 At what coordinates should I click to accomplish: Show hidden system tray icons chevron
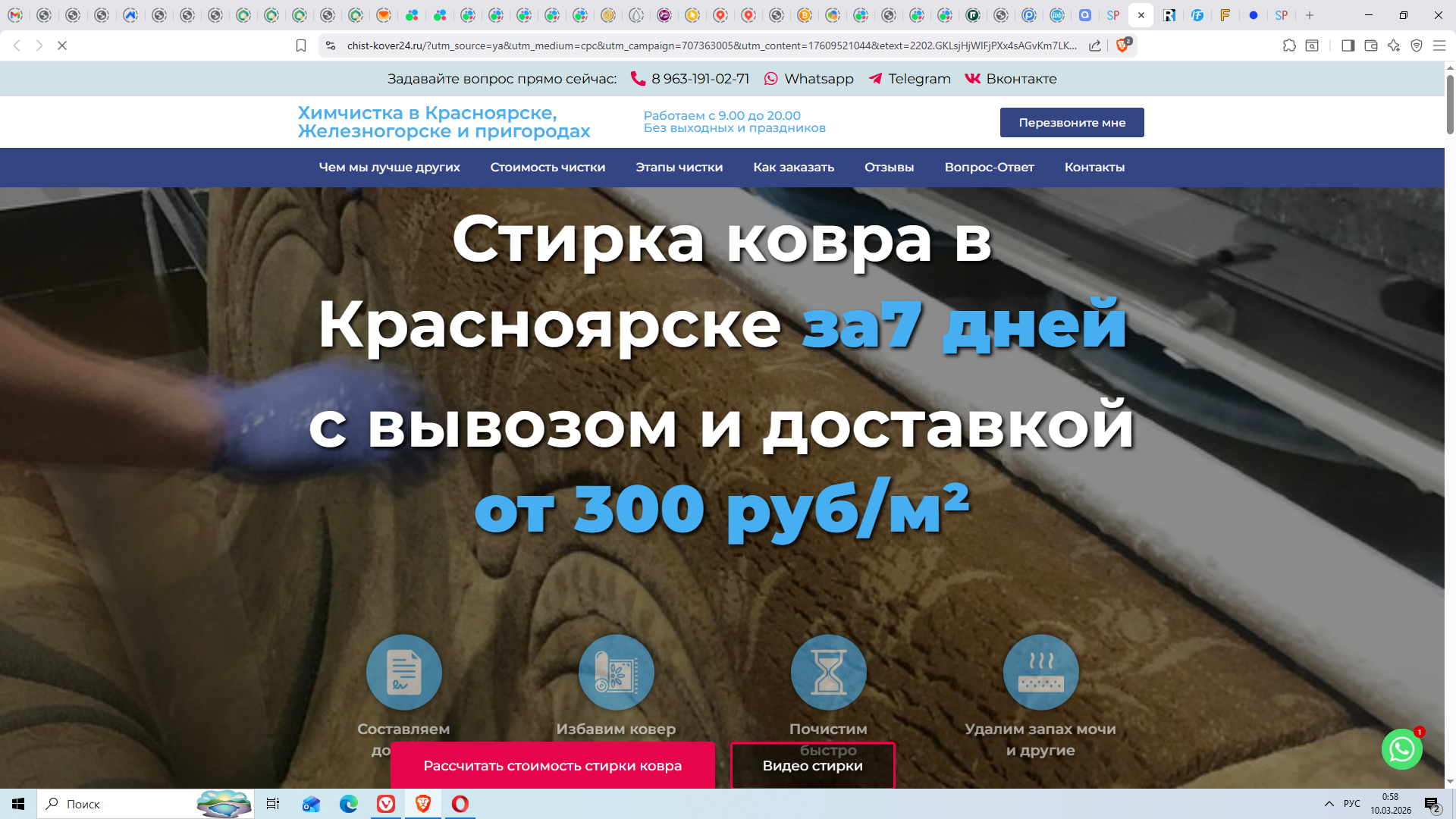[1329, 804]
